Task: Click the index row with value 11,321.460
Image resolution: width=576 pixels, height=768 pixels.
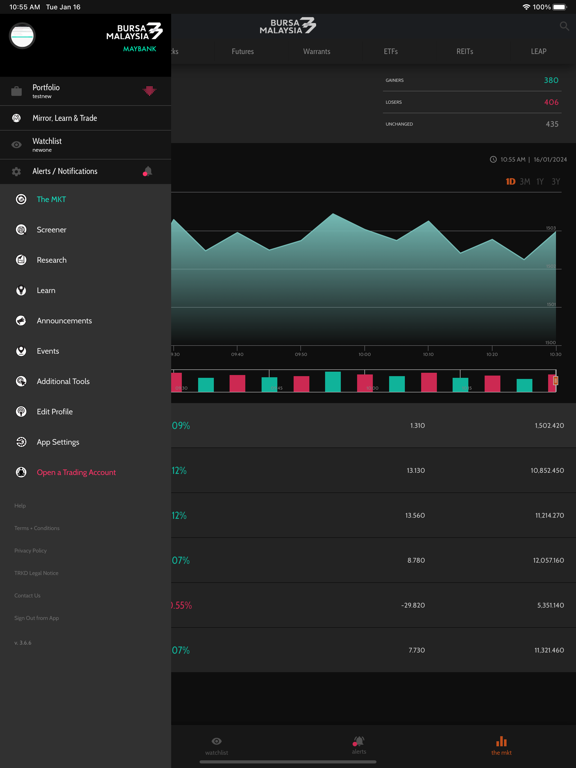Action: point(374,650)
